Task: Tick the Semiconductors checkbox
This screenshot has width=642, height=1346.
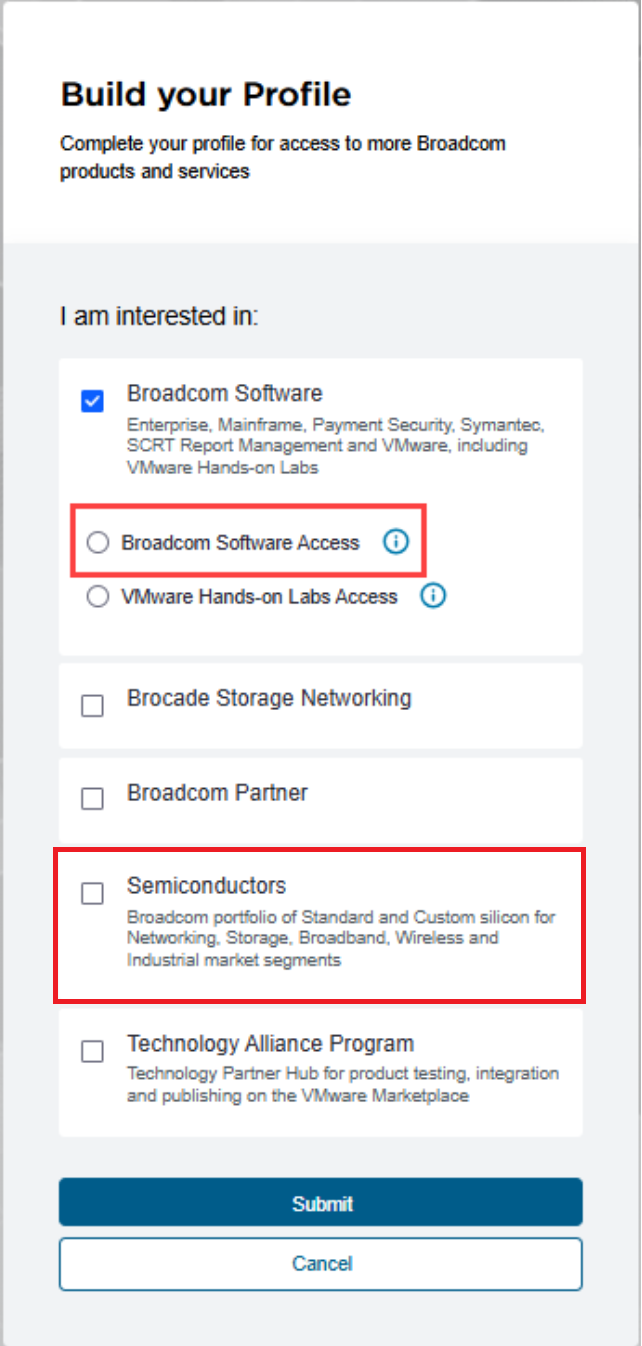Action: [x=92, y=894]
